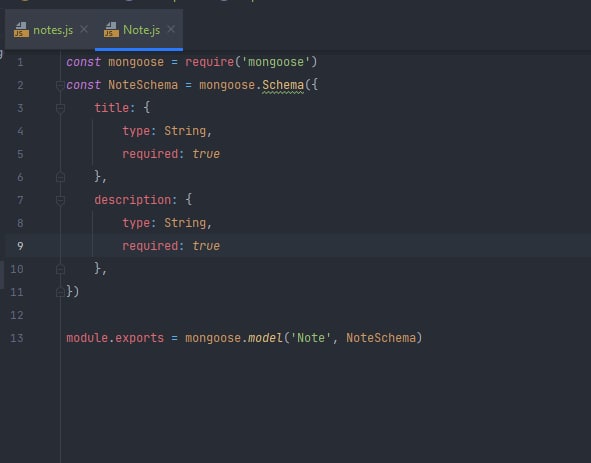The image size is (591, 463).
Task: Click the description property key
Action: coord(133,200)
